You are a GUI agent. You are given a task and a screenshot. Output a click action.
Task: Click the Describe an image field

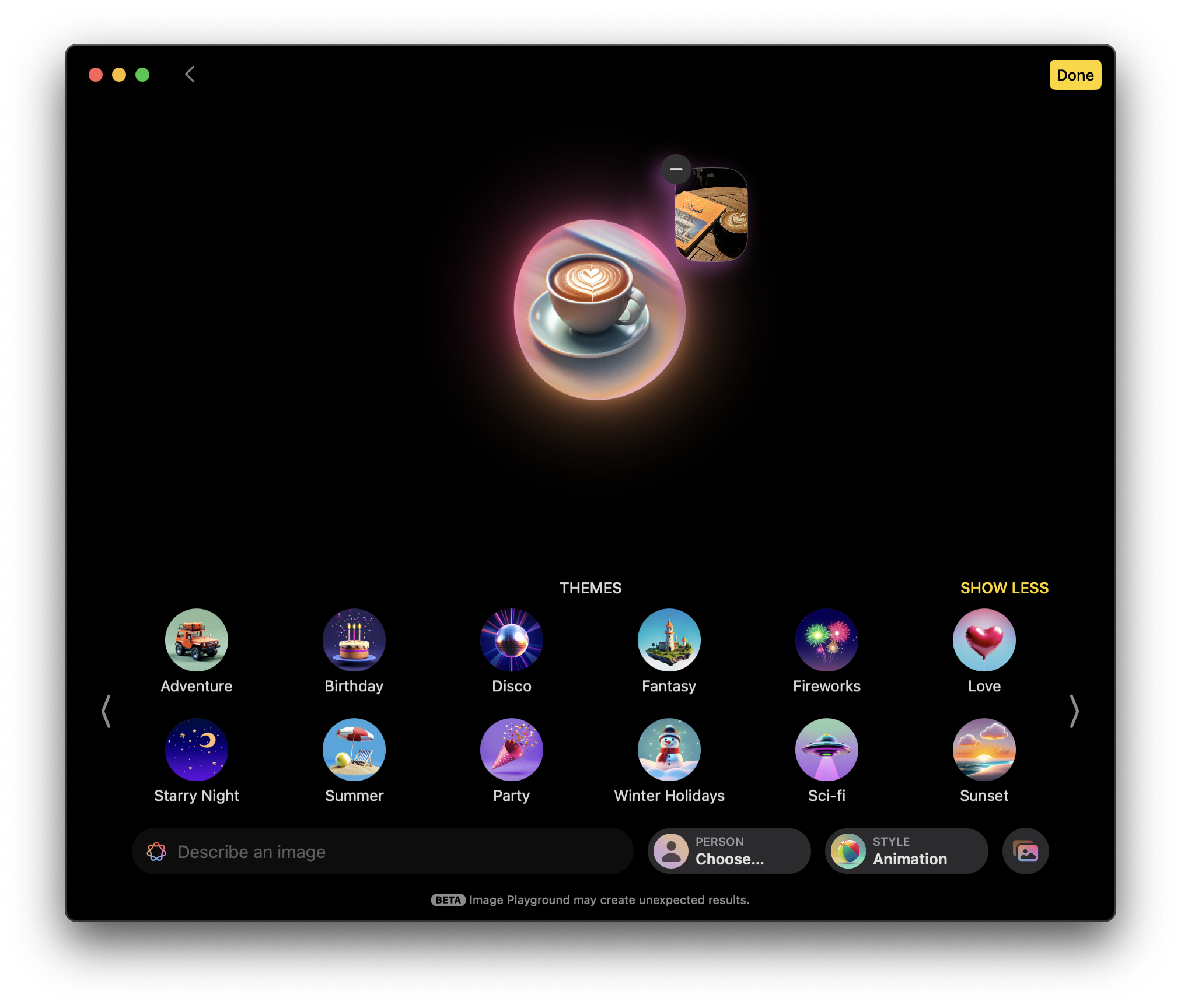[382, 851]
